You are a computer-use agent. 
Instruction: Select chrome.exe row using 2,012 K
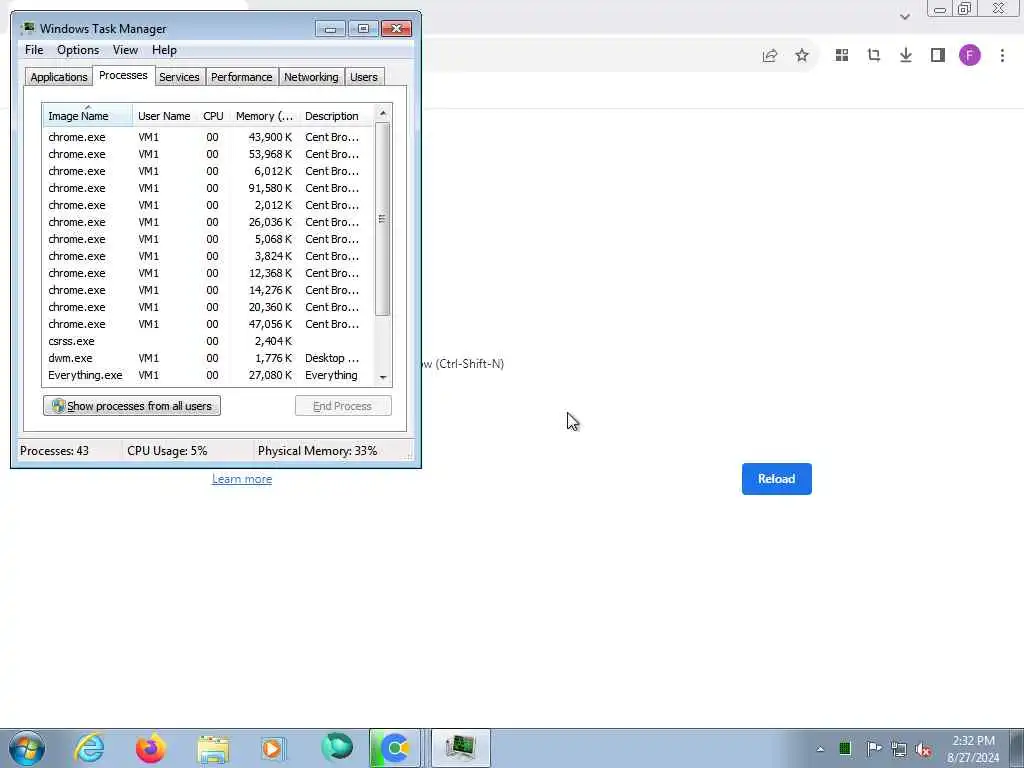click(x=208, y=205)
